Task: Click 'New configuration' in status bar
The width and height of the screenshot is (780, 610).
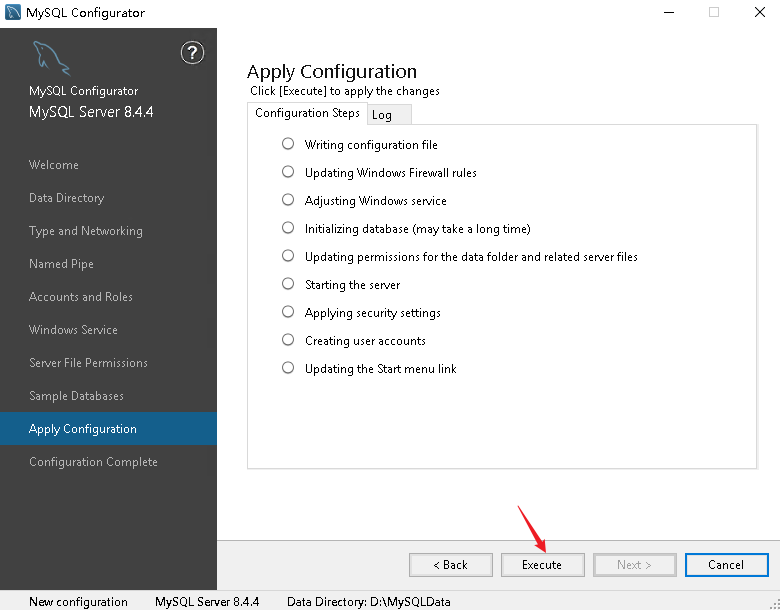Action: [x=78, y=602]
